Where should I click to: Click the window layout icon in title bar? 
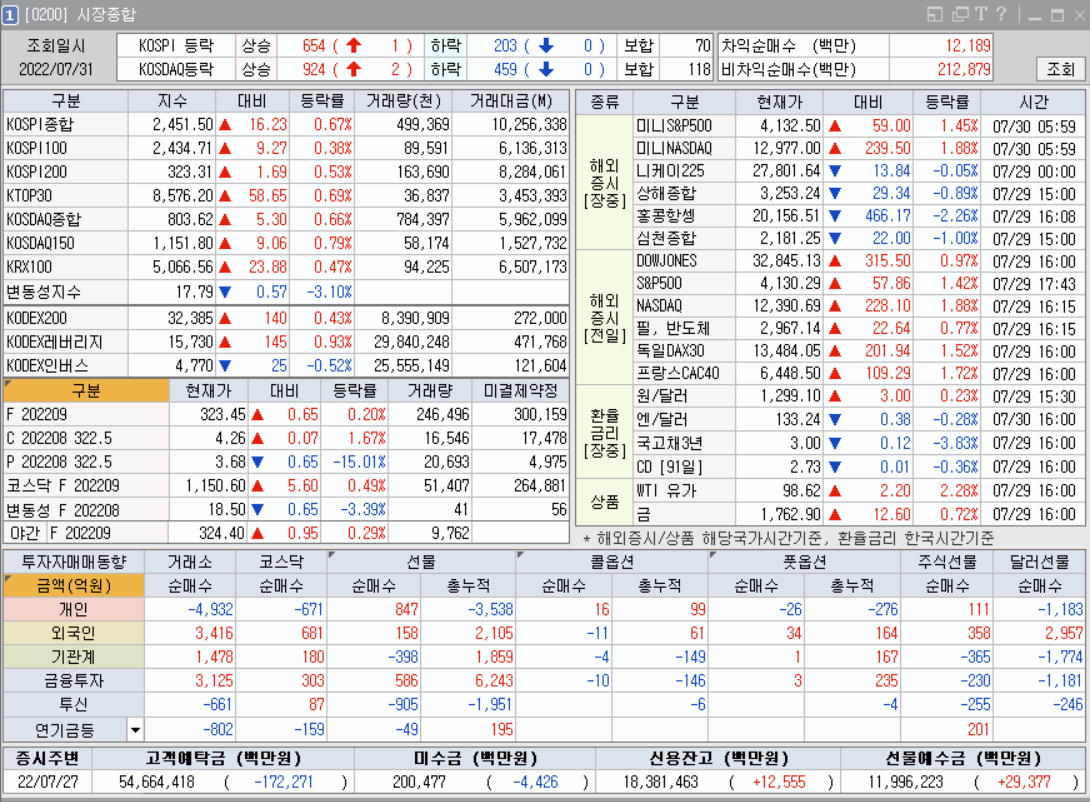(x=935, y=14)
